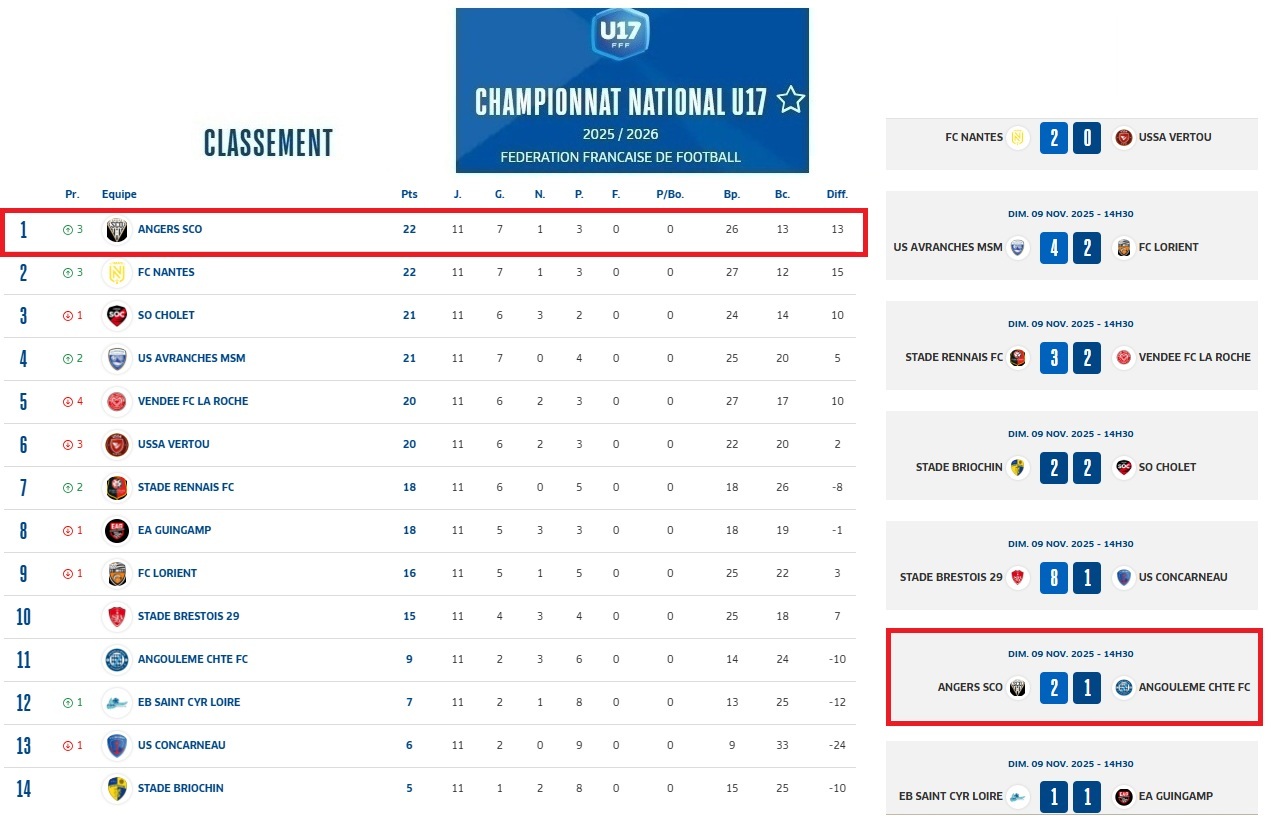This screenshot has height=834, width=1277.
Task: Click the Diff. column header
Action: click(837, 194)
